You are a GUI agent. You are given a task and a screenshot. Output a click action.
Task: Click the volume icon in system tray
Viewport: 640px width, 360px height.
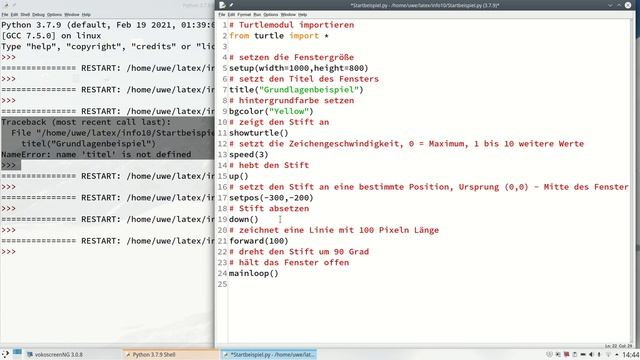[x=591, y=354]
